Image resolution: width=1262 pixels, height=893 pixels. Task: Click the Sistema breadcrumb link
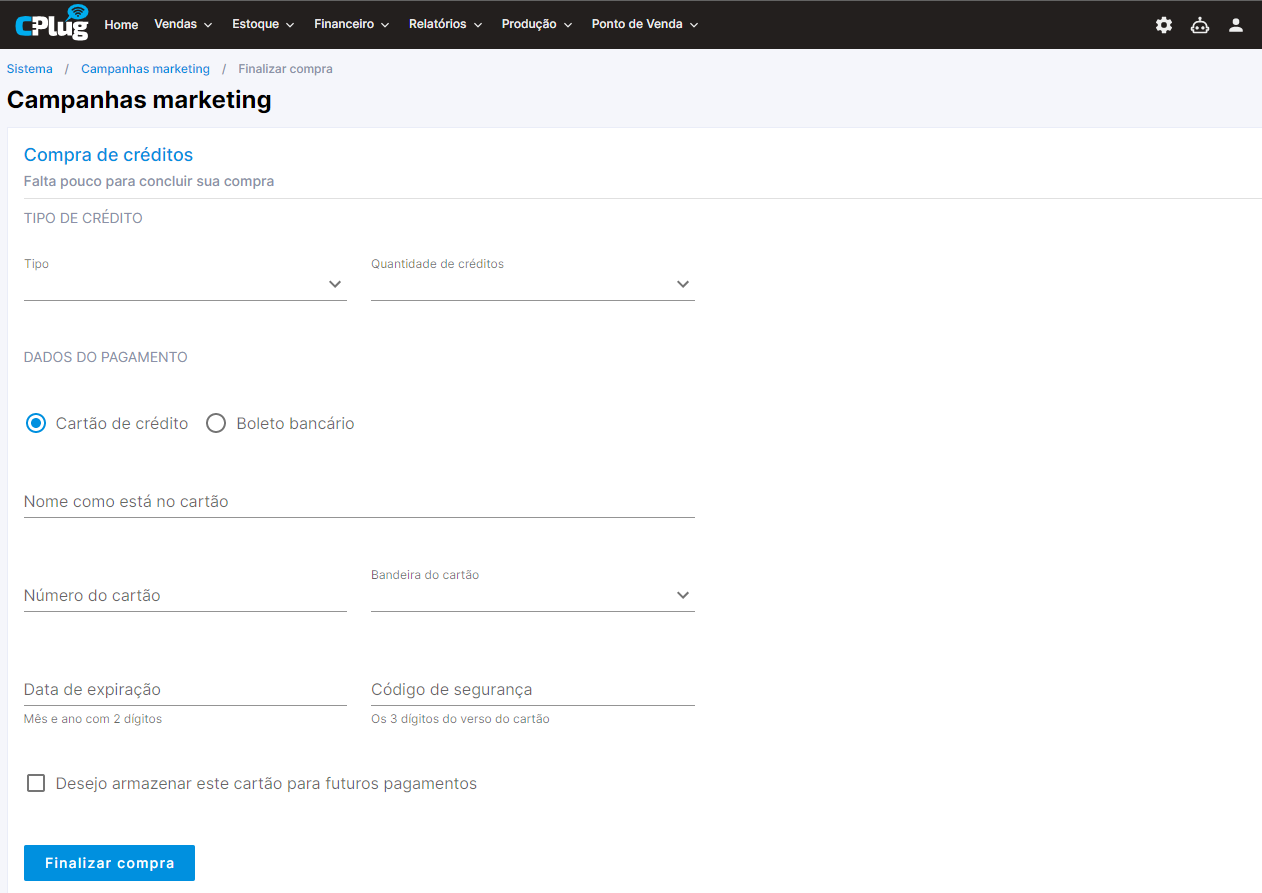coord(30,69)
